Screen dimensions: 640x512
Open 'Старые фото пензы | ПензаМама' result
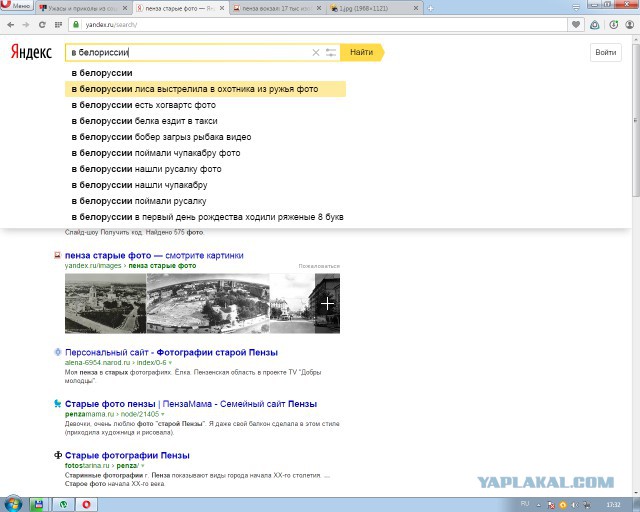click(x=191, y=404)
